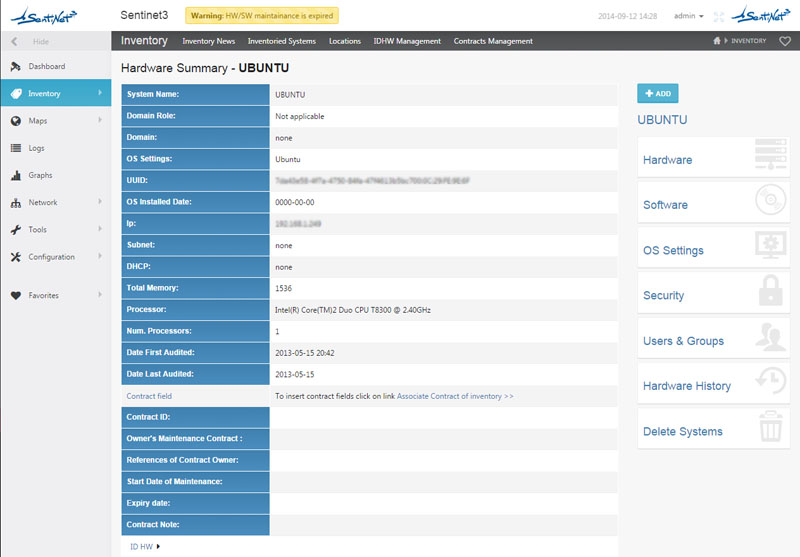This screenshot has width=800, height=557.
Task: Click the Logs label in sidebar
Action: (x=36, y=148)
